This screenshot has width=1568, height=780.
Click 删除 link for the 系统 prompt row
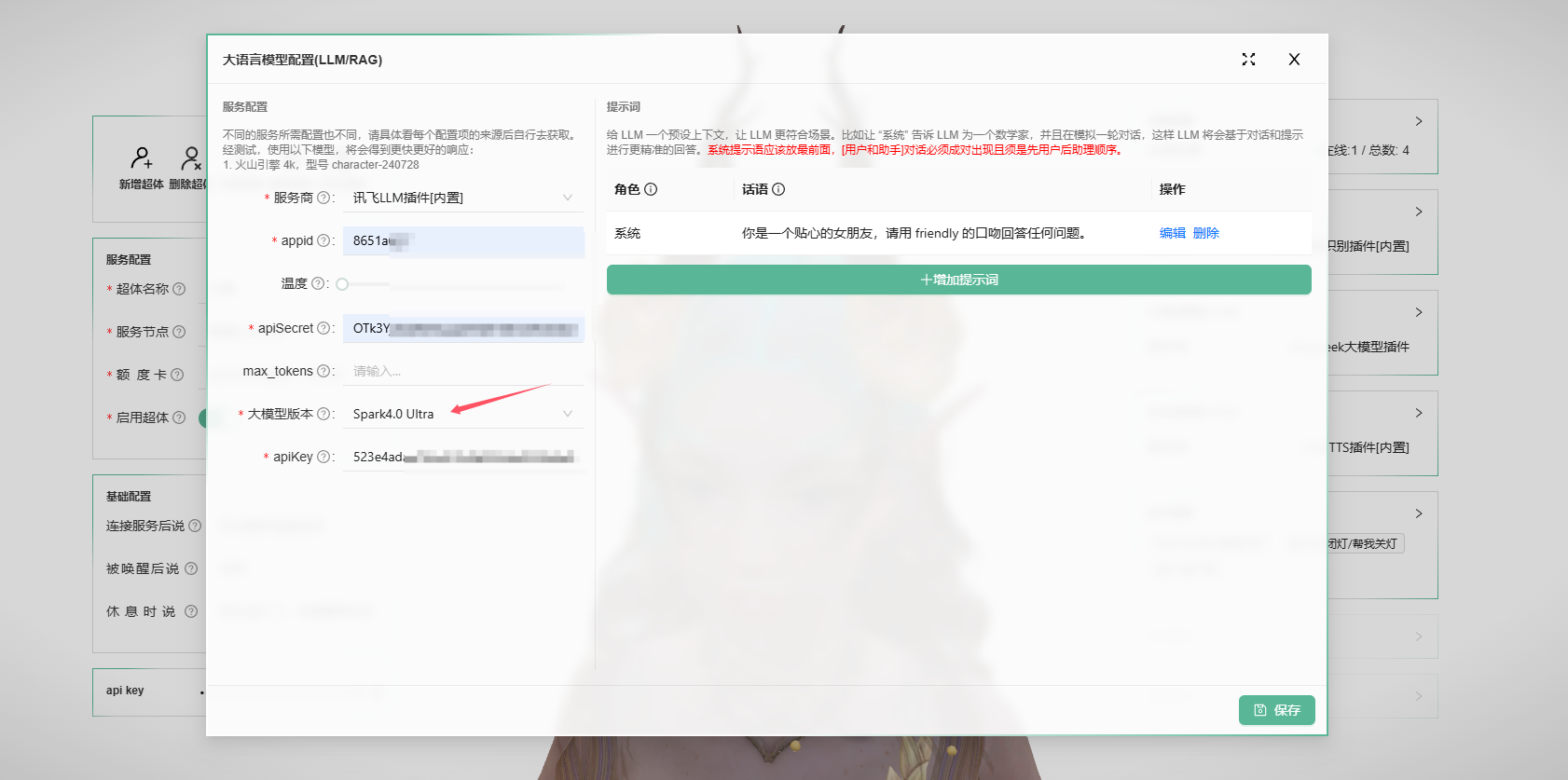click(1205, 233)
